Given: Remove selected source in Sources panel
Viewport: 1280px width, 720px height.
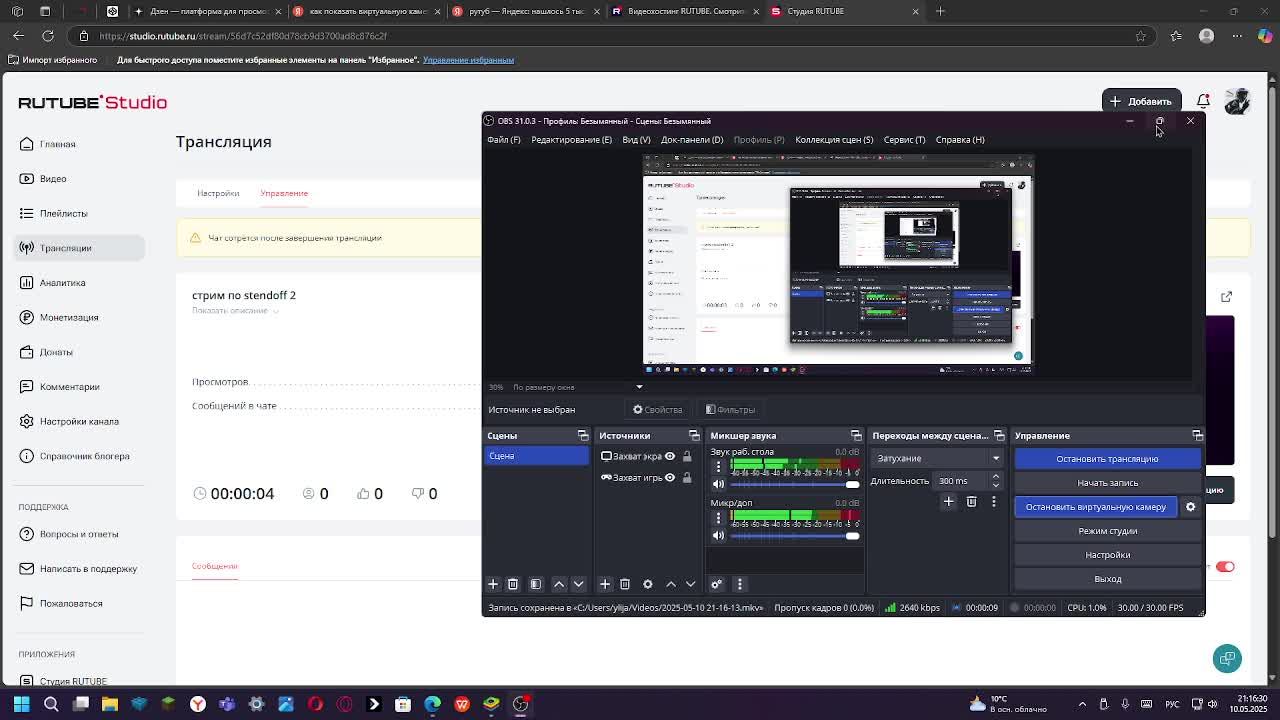Looking at the screenshot, I should point(625,584).
